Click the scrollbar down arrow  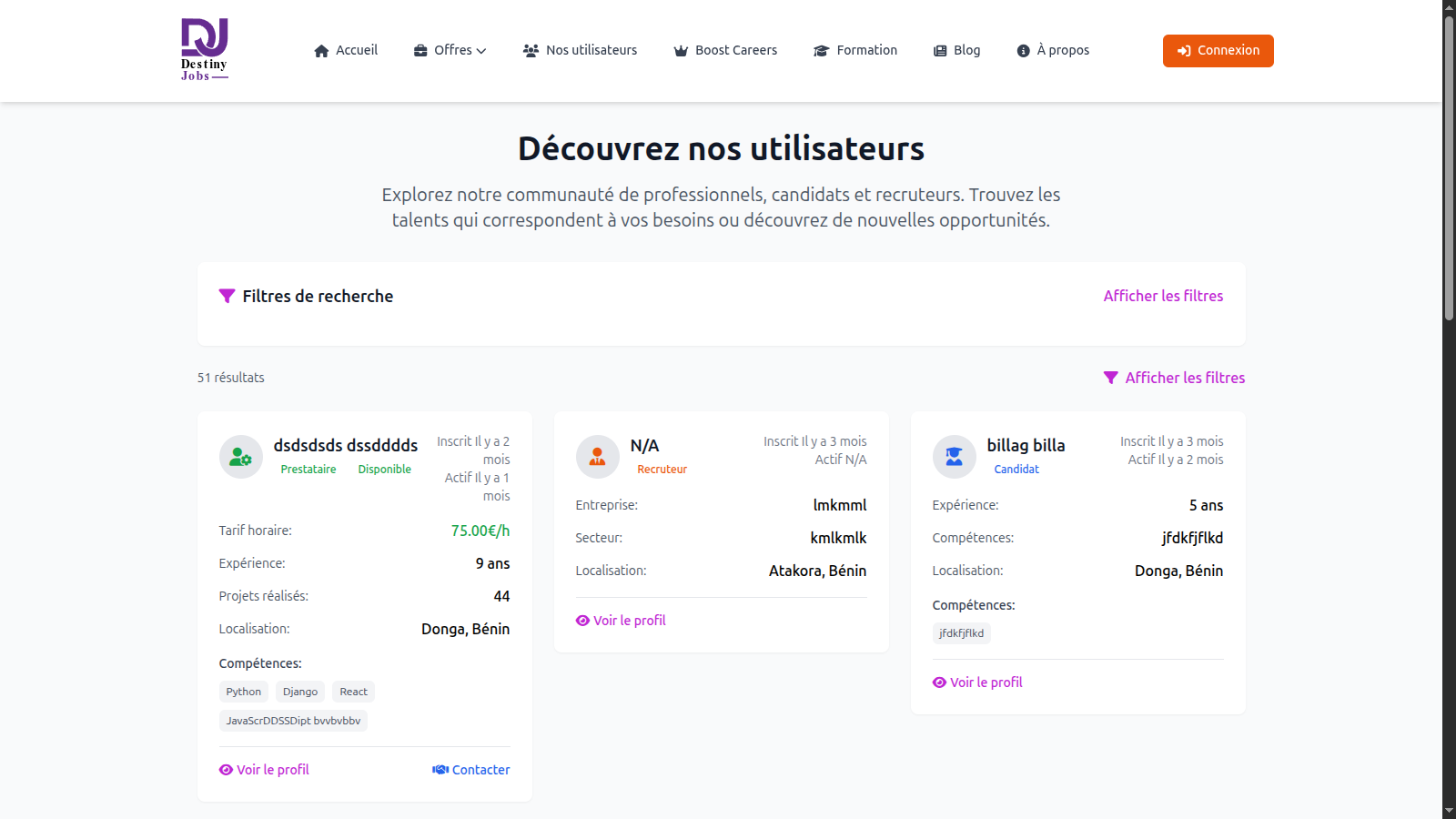[x=1449, y=811]
